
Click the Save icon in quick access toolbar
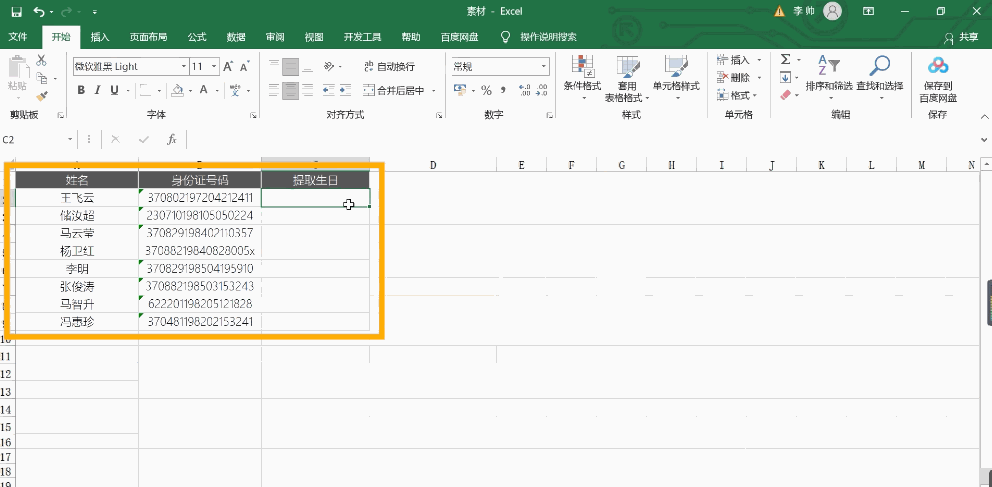(x=16, y=11)
